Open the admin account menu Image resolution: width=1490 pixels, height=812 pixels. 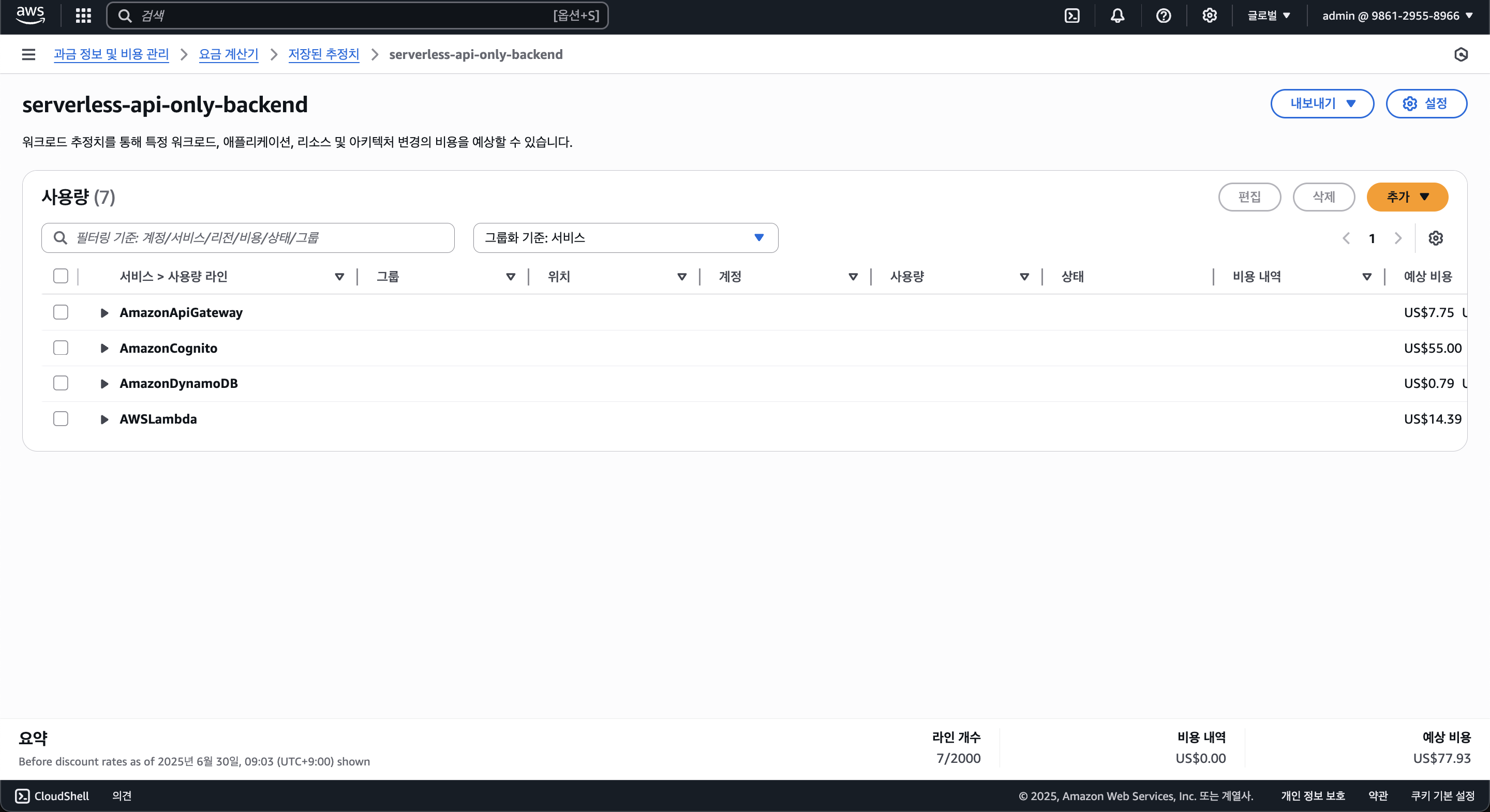1397,16
